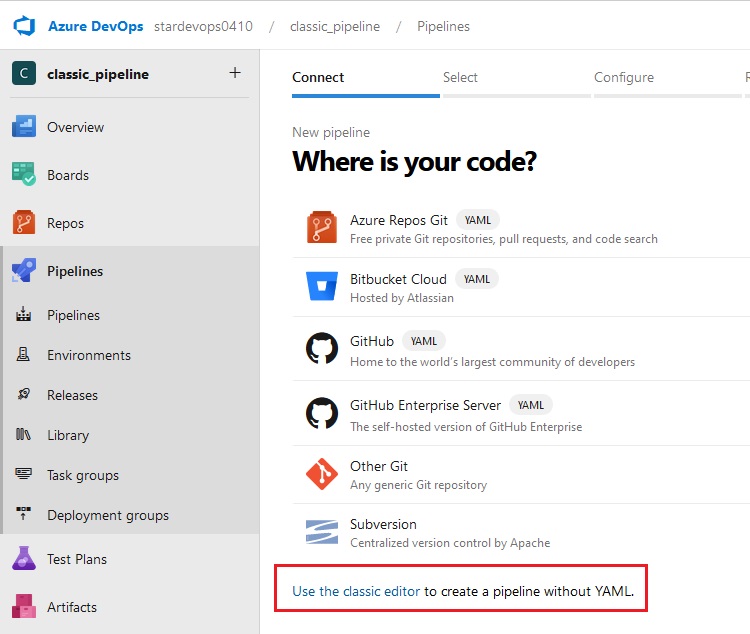Open the Environments sidebar label
This screenshot has width=750, height=634.
(89, 355)
